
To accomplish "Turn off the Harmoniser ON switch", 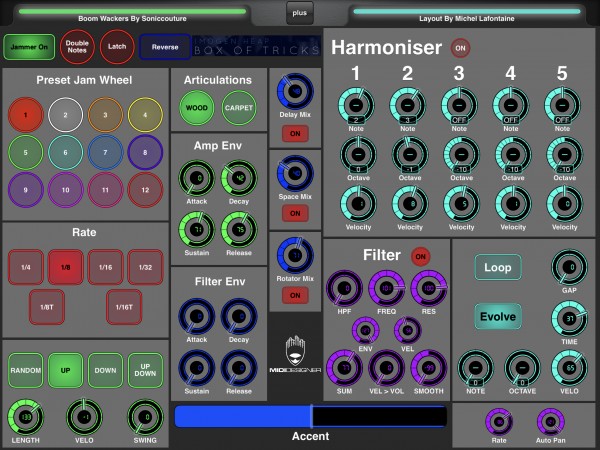I will click(460, 48).
